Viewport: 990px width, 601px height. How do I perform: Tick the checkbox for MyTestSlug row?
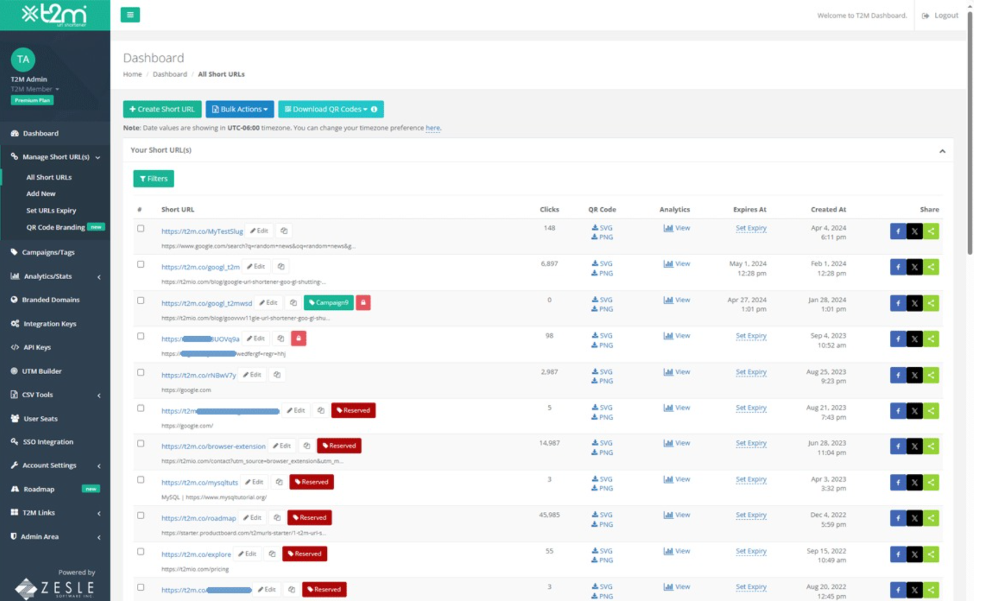pyautogui.click(x=140, y=228)
